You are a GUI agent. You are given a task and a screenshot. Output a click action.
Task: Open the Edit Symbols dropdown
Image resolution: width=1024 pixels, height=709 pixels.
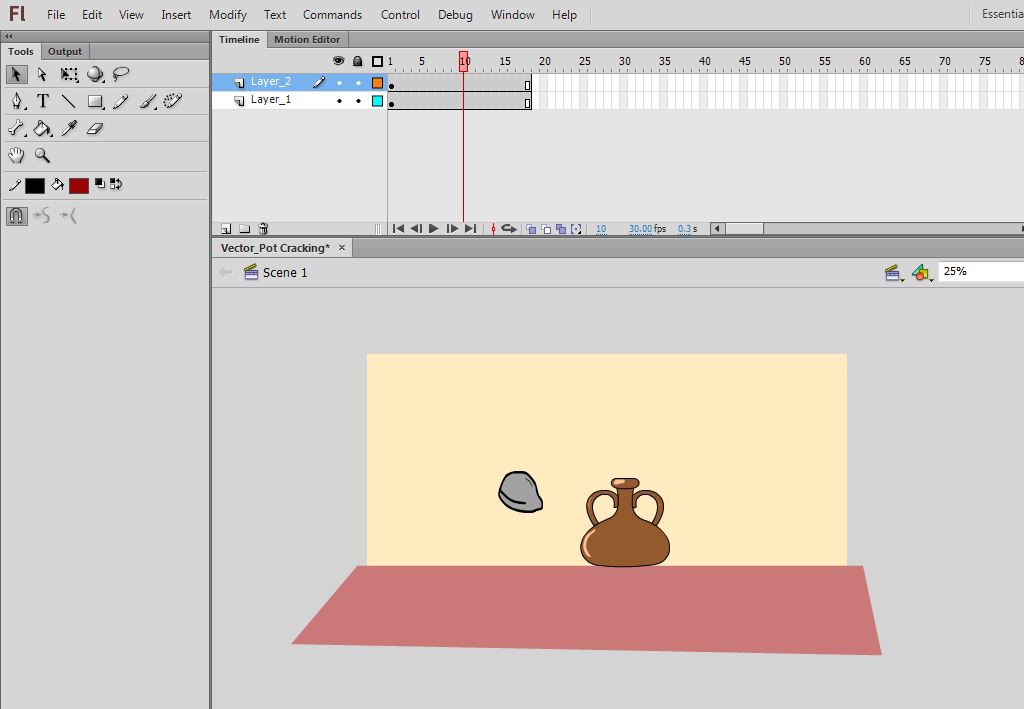point(922,272)
